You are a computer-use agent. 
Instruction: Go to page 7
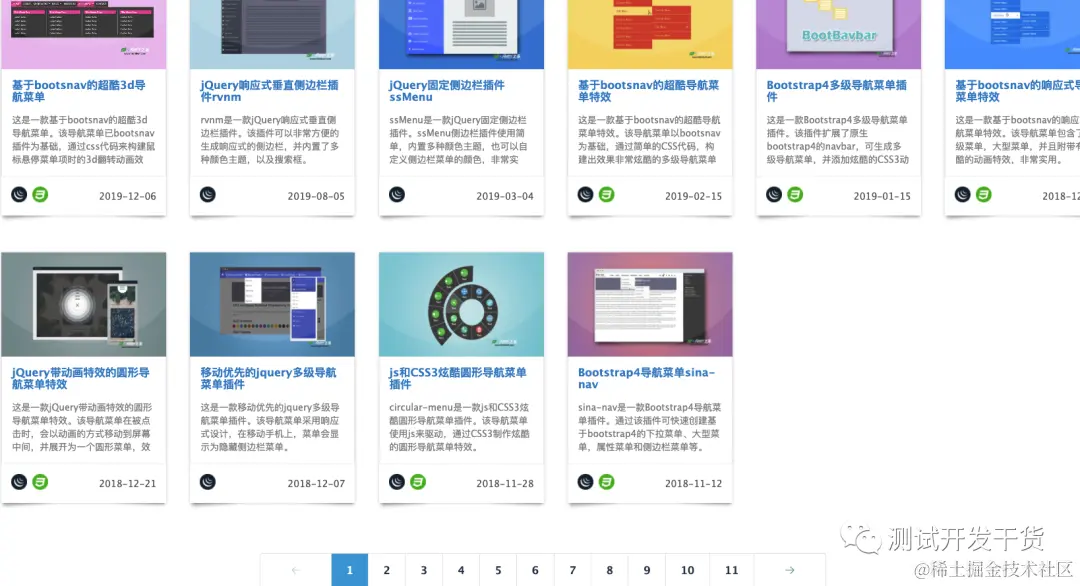(x=572, y=570)
